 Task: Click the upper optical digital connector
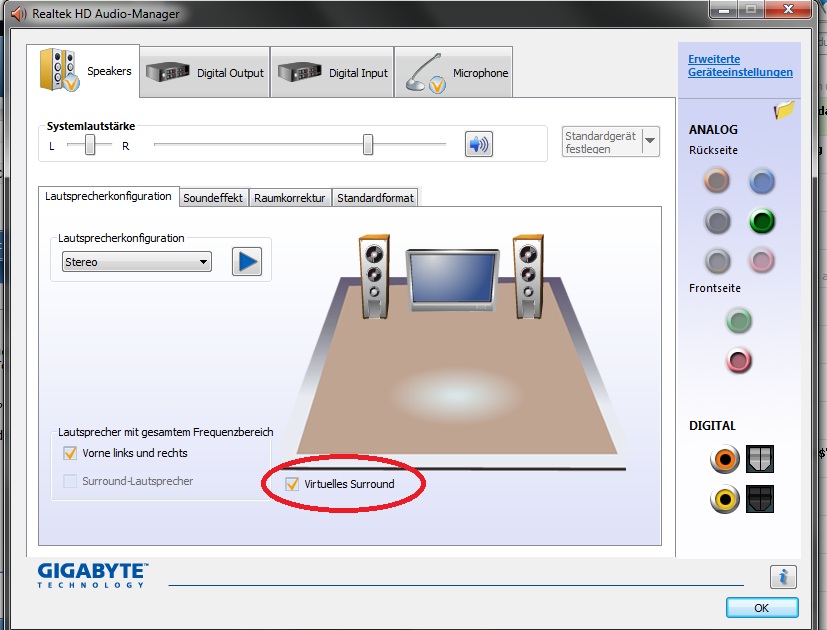tap(760, 459)
